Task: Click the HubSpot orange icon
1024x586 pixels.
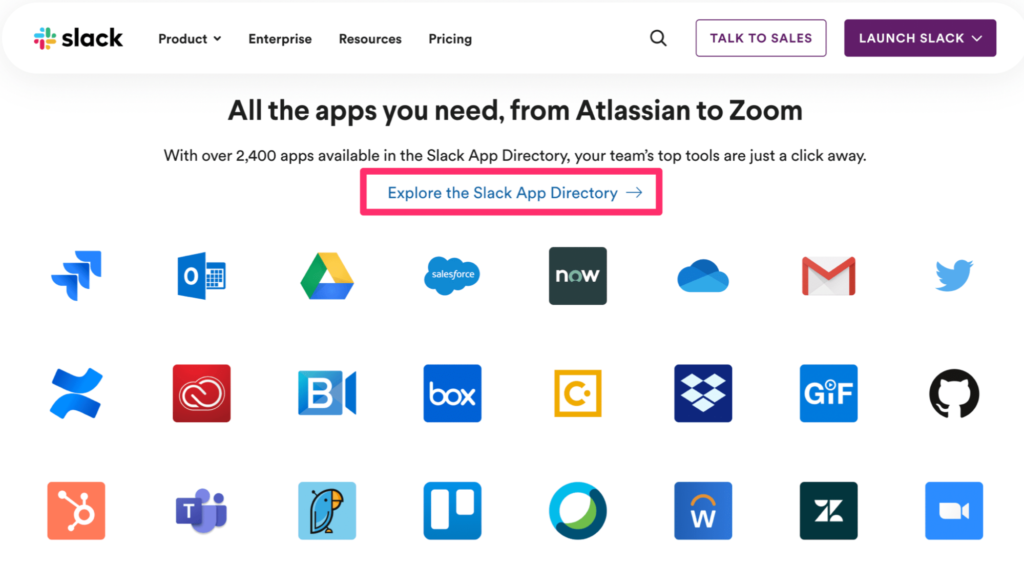Action: click(76, 511)
